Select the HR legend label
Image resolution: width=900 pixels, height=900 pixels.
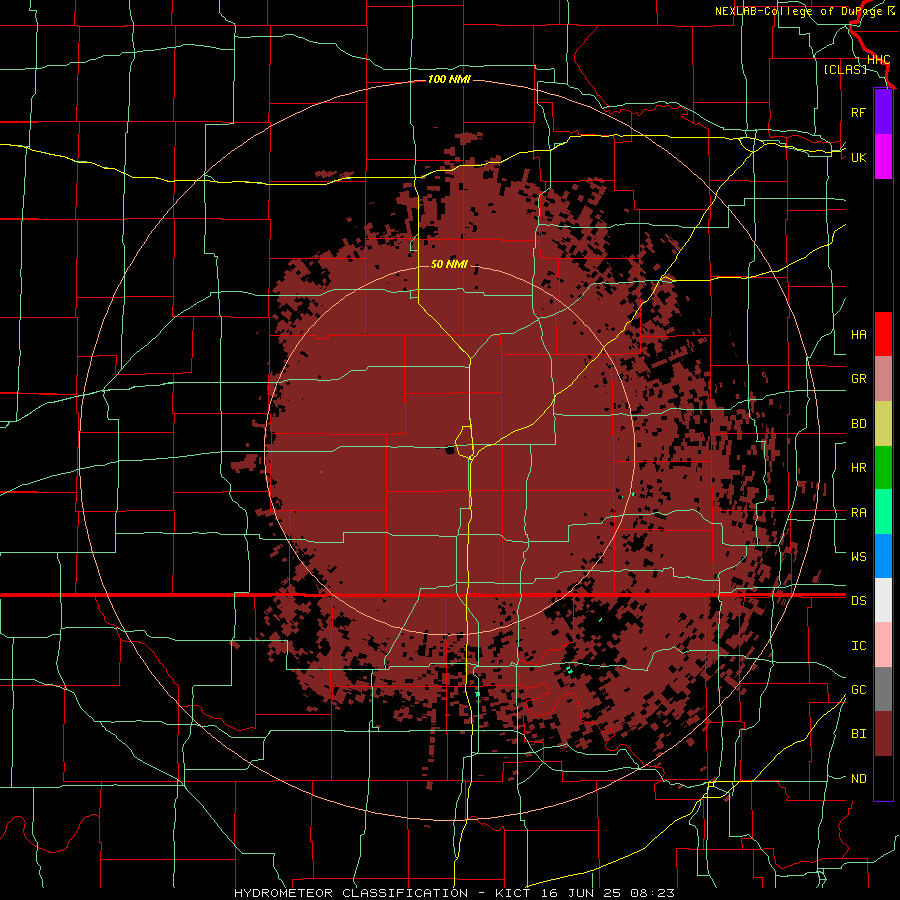858,468
